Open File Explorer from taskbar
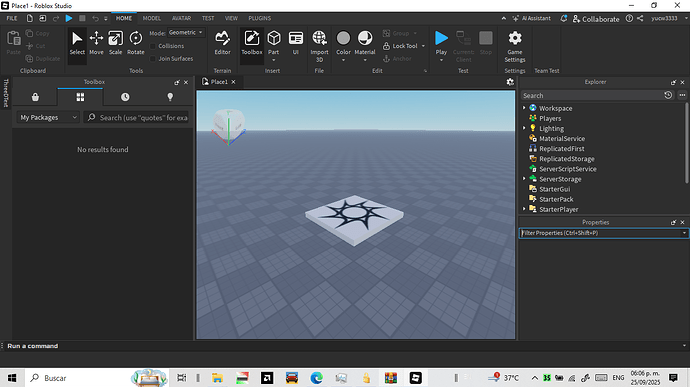 [x=217, y=378]
